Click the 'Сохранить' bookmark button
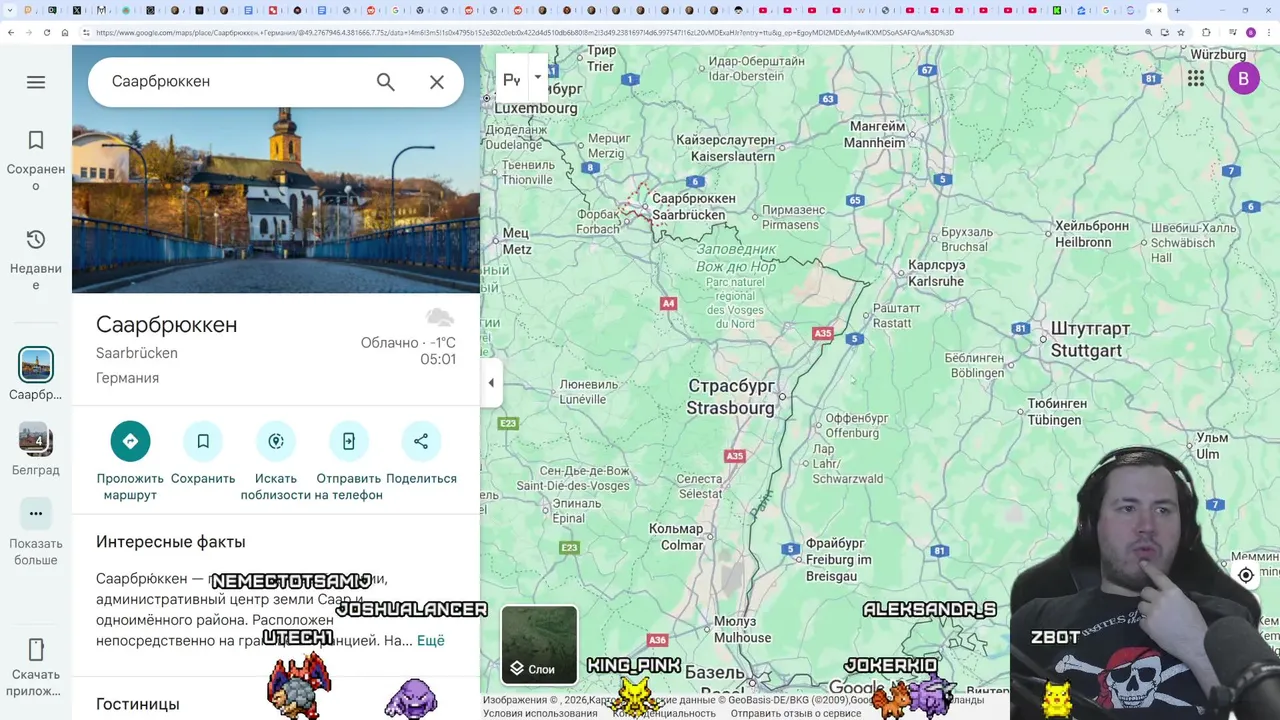1280x720 pixels. (203, 441)
